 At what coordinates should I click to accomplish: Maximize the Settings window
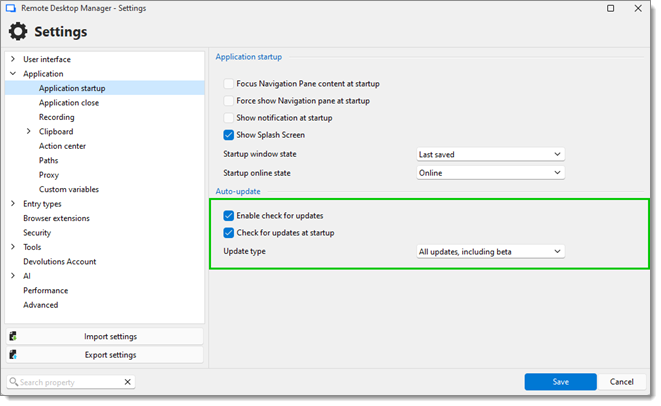[x=610, y=8]
